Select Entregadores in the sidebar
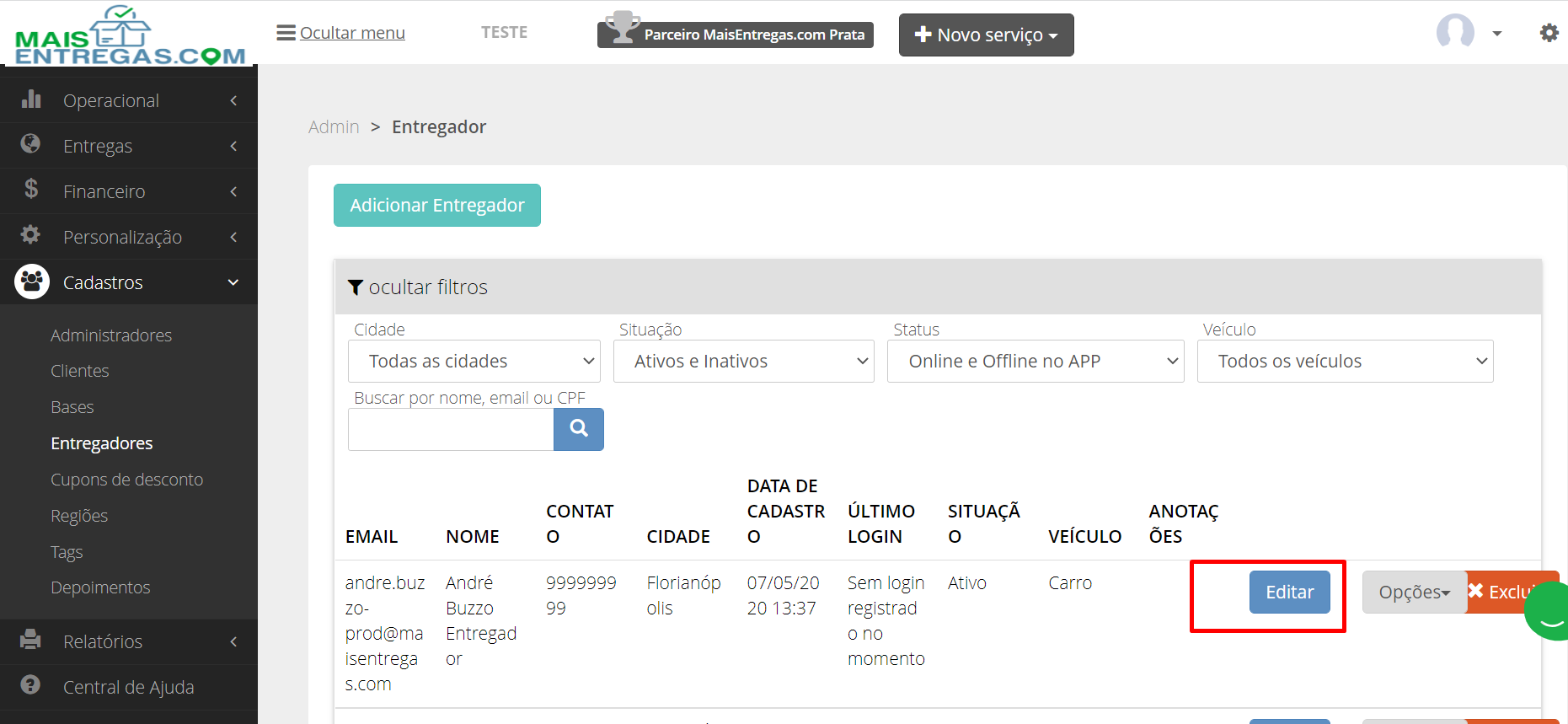1568x724 pixels. (102, 443)
